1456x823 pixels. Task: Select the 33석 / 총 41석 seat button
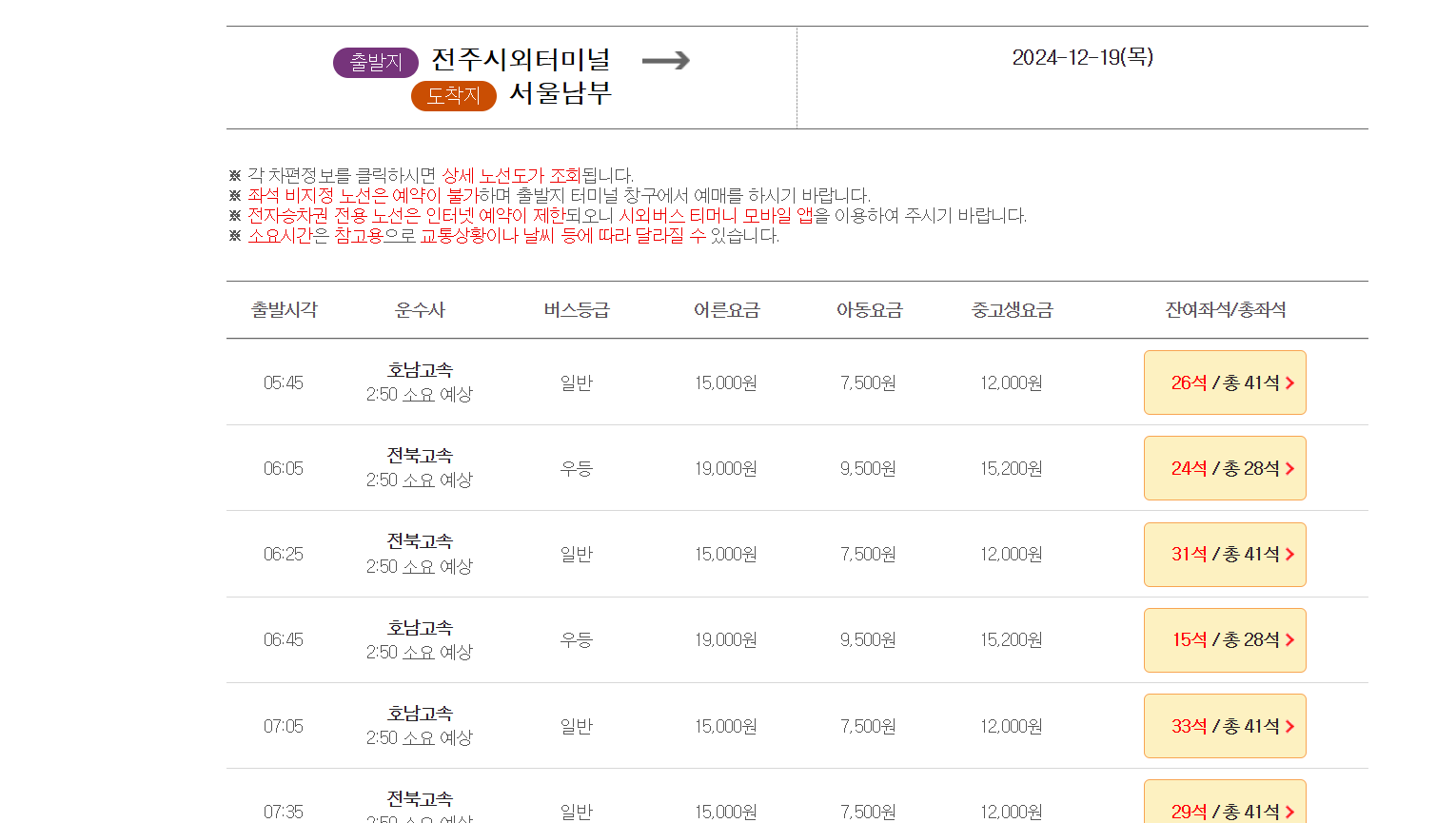click(x=1225, y=726)
